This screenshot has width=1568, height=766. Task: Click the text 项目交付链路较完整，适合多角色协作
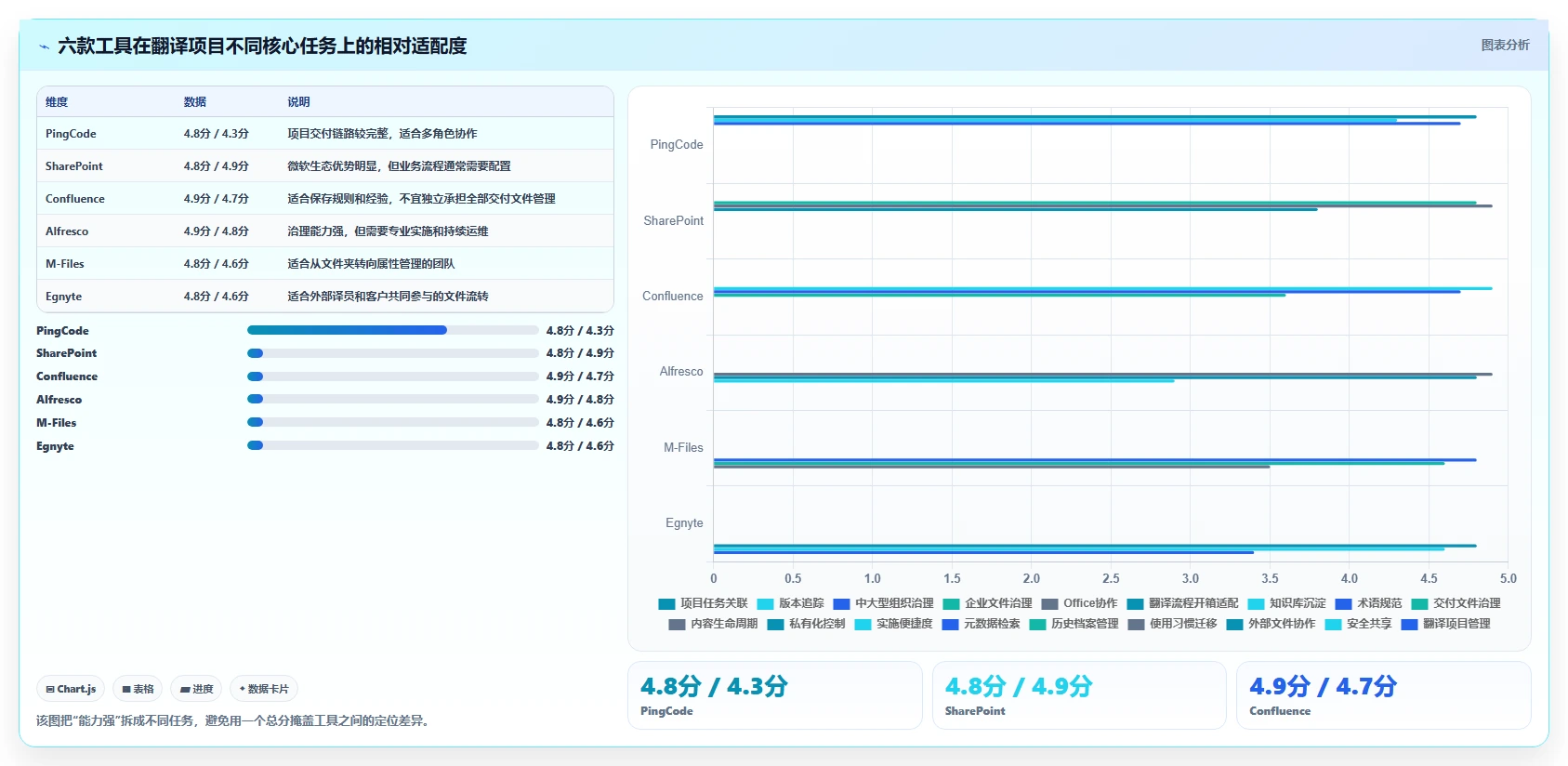point(382,134)
